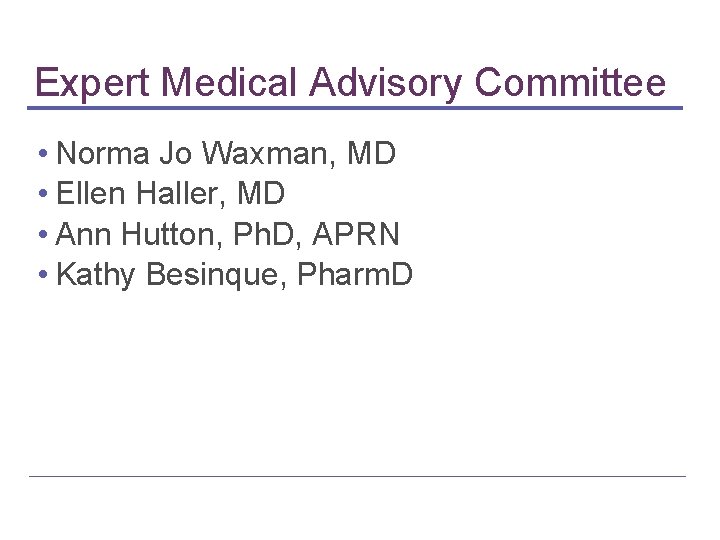Click the purple underline beneath the title
The width and height of the screenshot is (720, 540).
pyautogui.click(x=355, y=107)
